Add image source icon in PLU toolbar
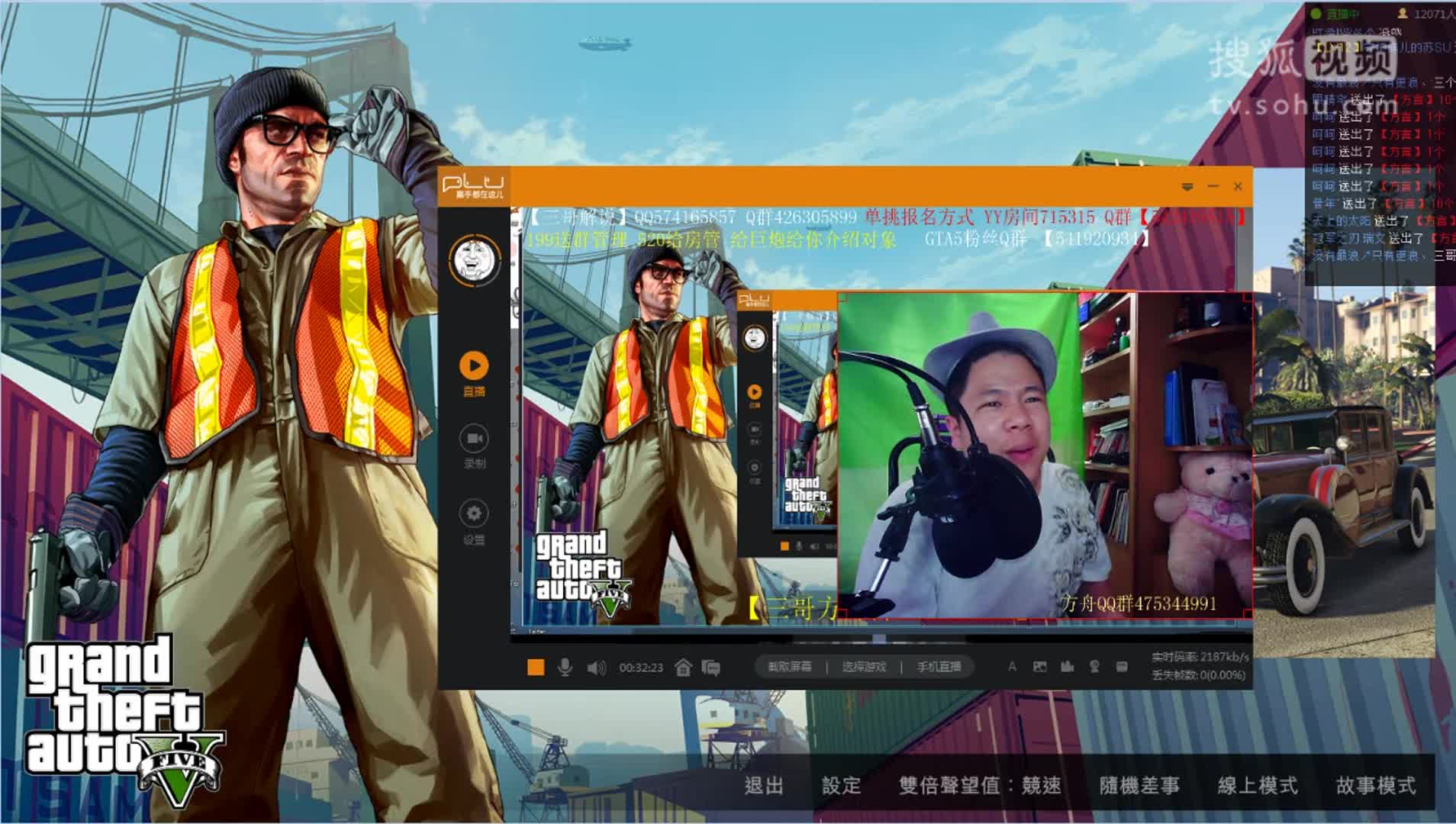 point(1039,667)
